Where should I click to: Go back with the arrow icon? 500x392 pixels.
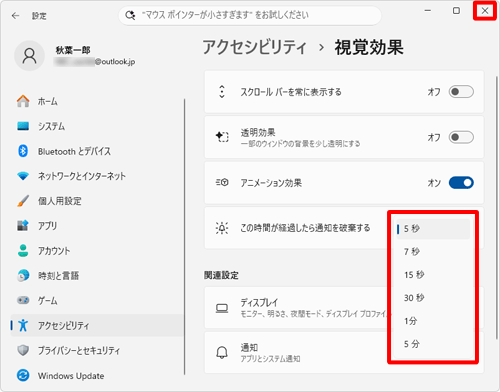15,16
